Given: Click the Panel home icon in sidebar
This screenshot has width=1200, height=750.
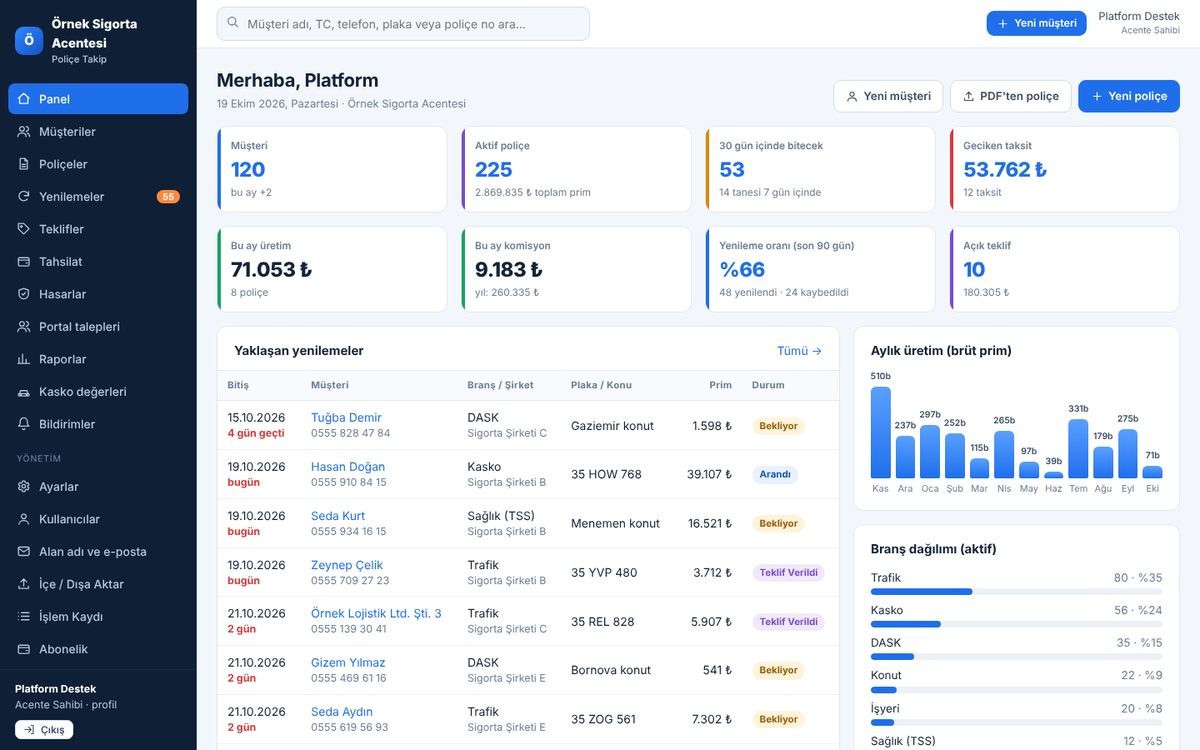Looking at the screenshot, I should pos(24,99).
